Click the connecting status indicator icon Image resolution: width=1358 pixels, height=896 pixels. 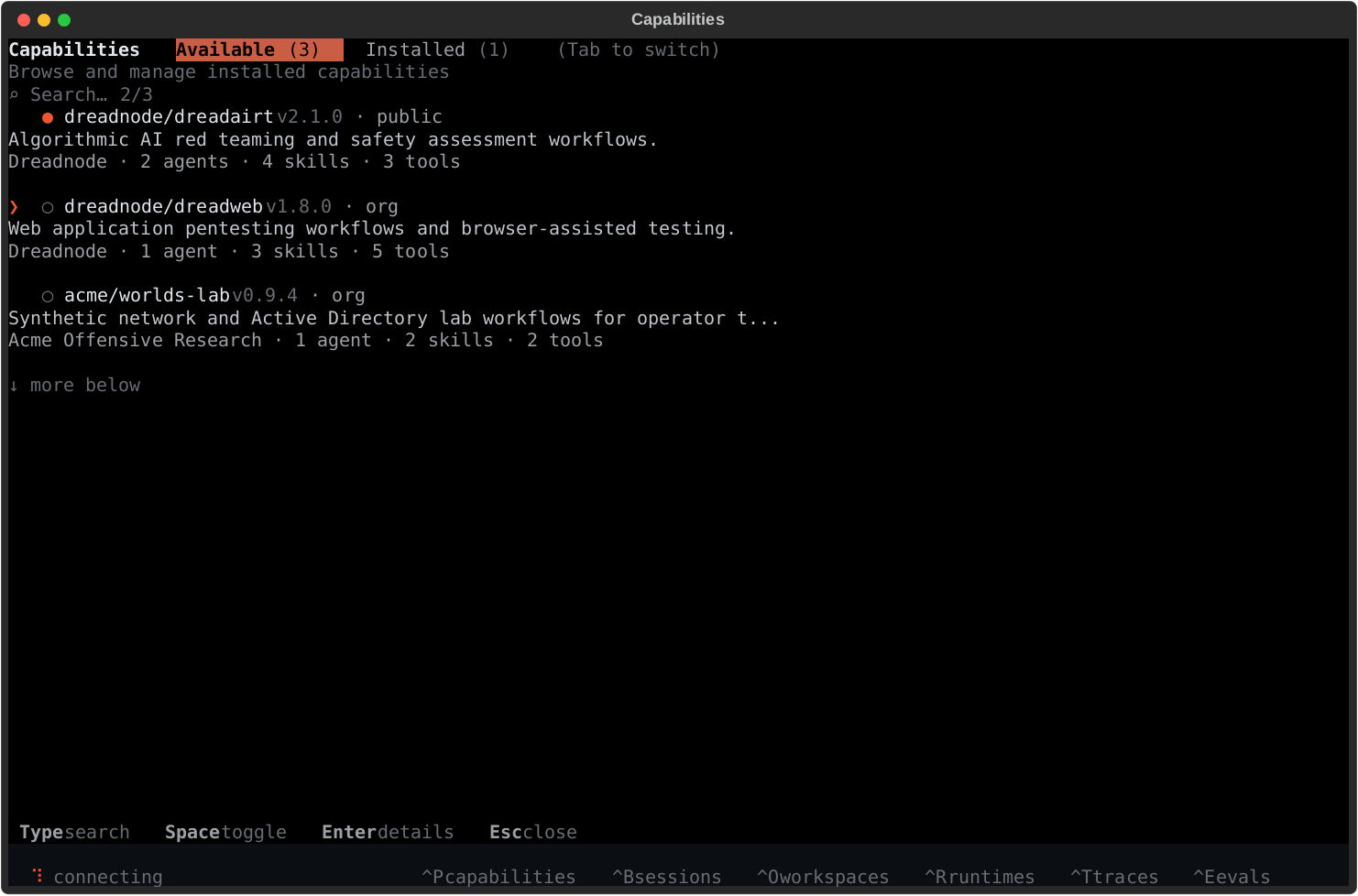[x=37, y=876]
